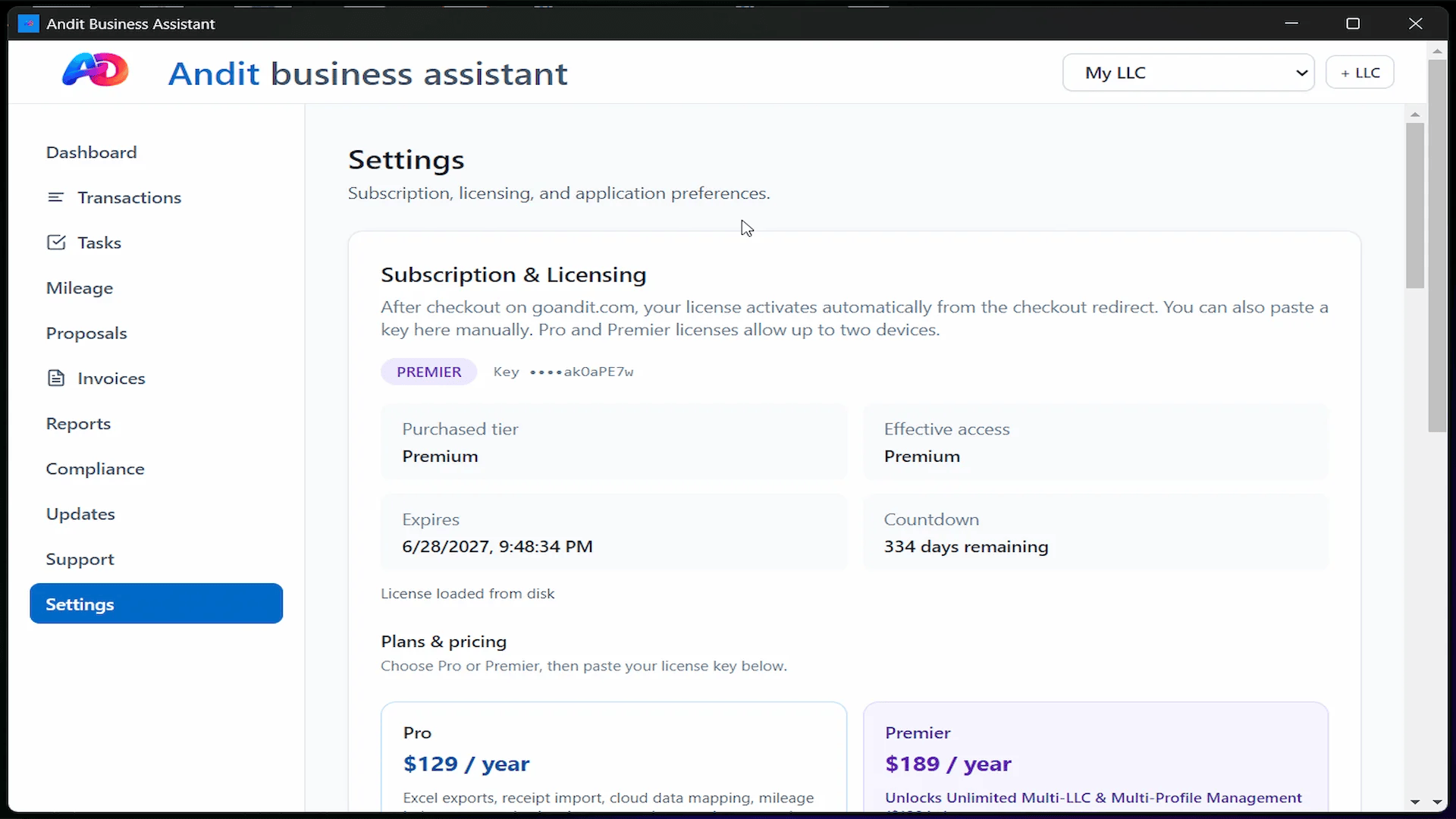Click the outer scrollbar down arrow
The width and height of the screenshot is (1456, 819).
[x=1437, y=802]
